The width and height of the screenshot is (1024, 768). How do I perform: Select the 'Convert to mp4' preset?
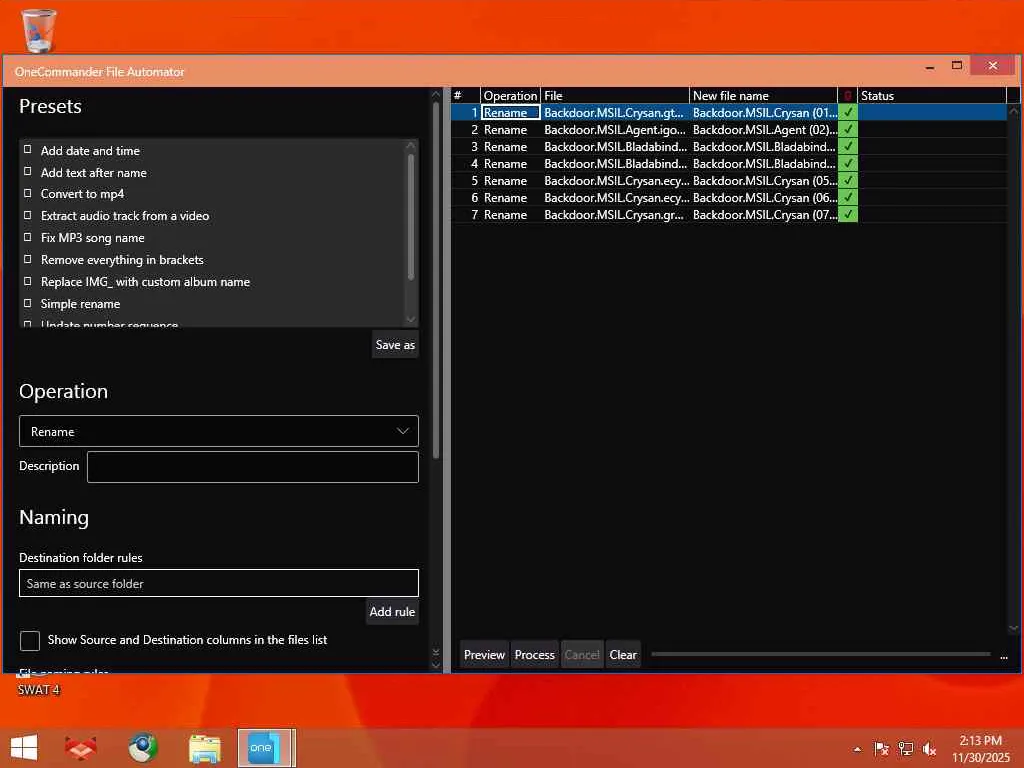(82, 194)
